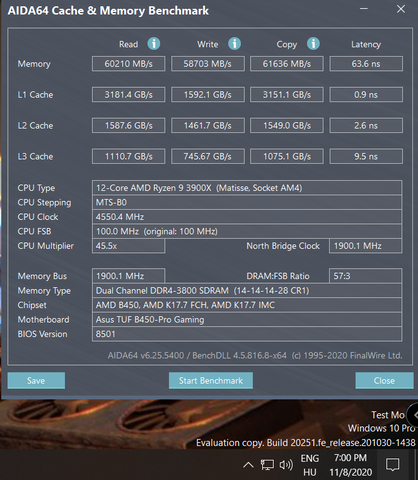Click the BIOS Version field 8501
418x480 pixels.
247,334
